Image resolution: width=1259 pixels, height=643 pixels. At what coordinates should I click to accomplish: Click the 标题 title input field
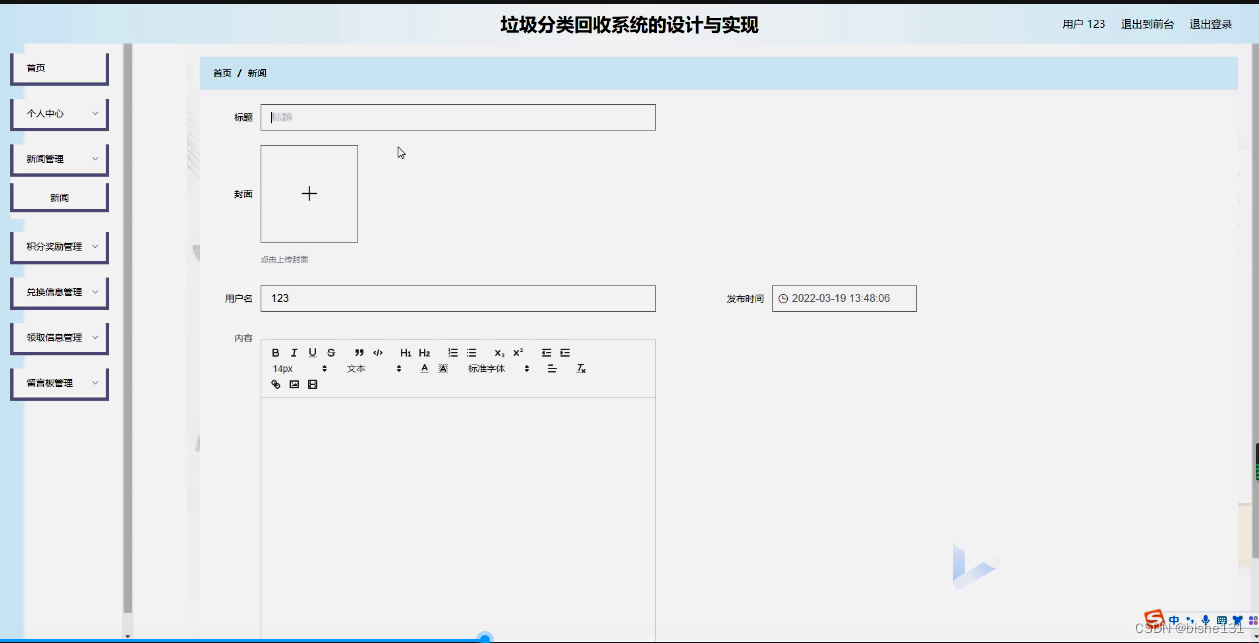click(458, 117)
